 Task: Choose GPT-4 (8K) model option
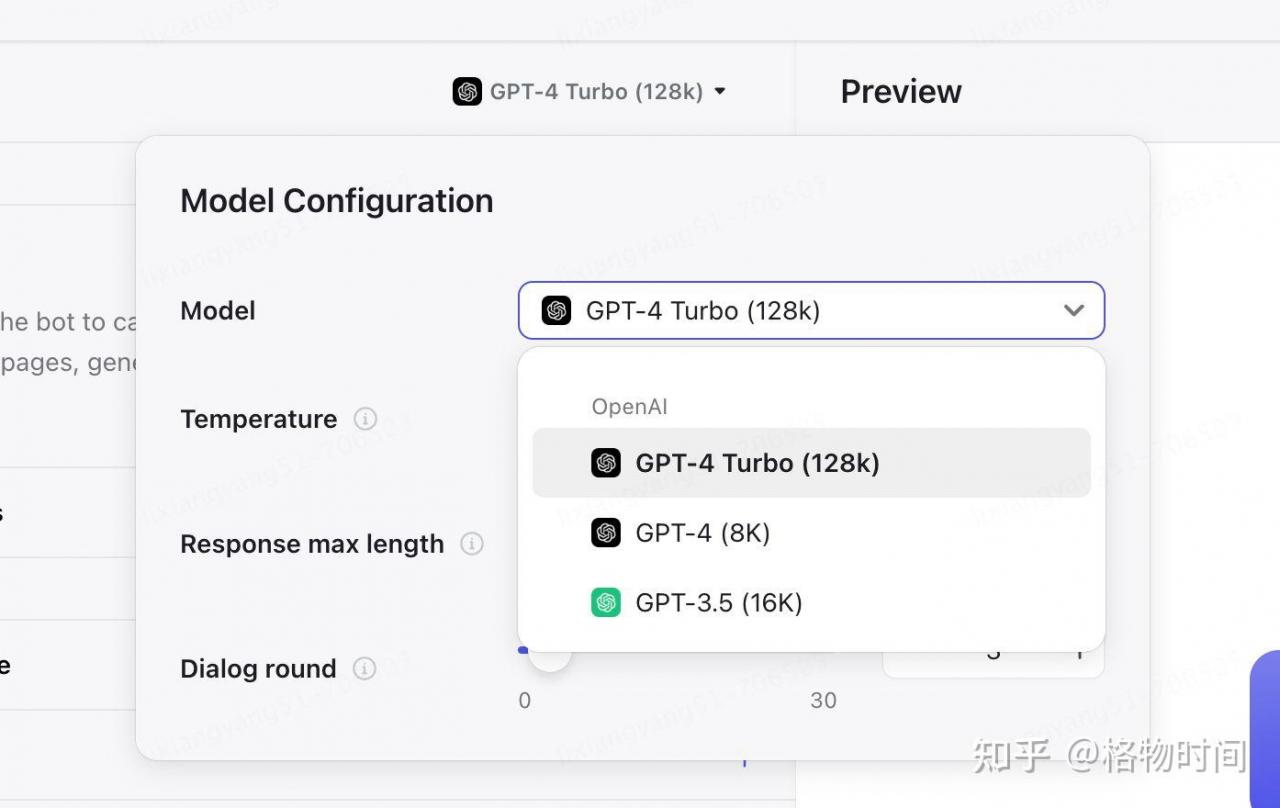[x=811, y=533]
